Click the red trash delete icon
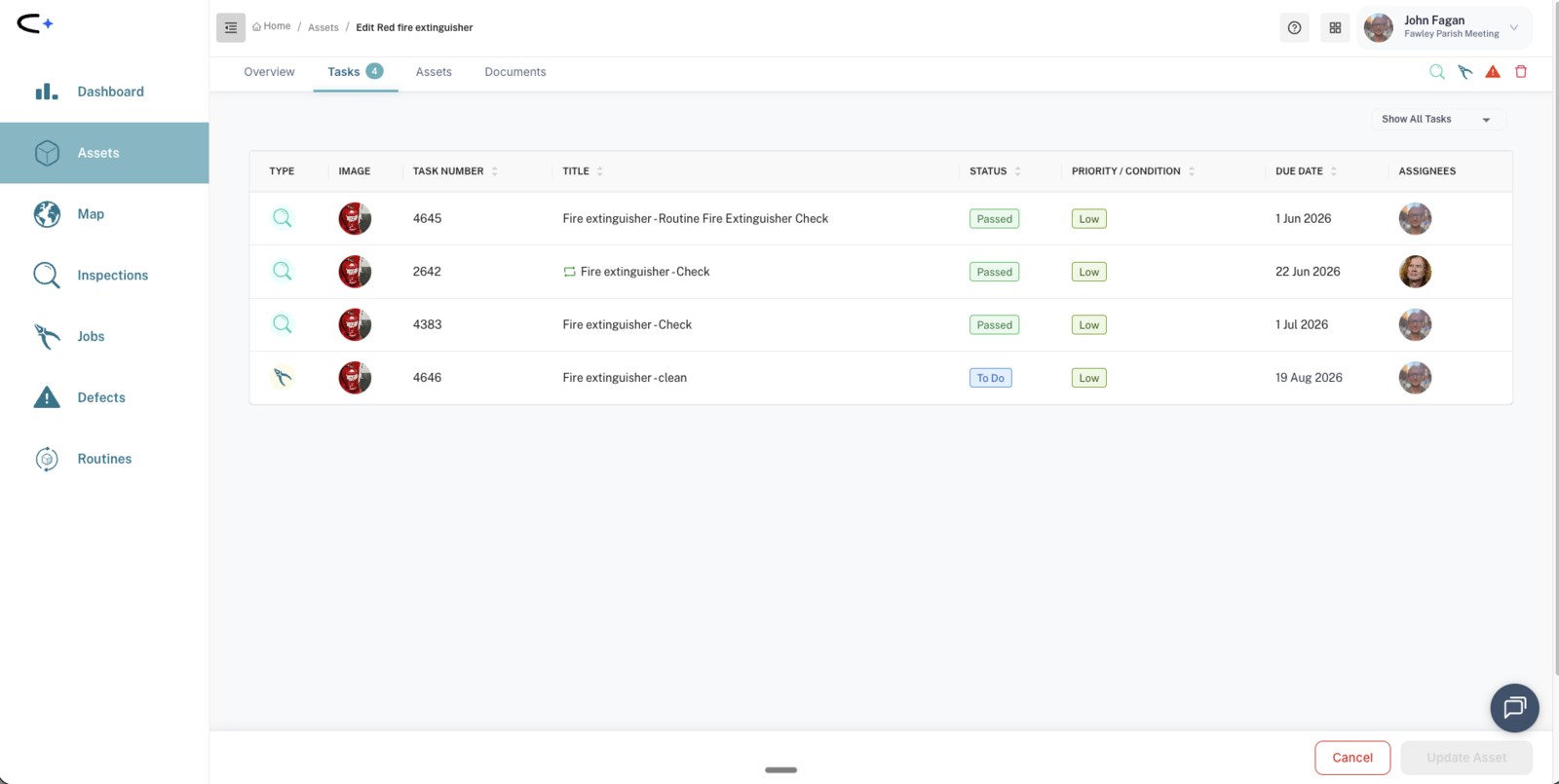Image resolution: width=1559 pixels, height=784 pixels. 1521,72
